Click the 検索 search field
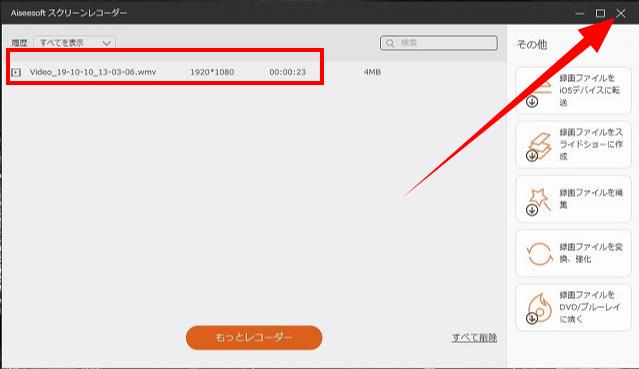The image size is (639, 369). pos(438,43)
